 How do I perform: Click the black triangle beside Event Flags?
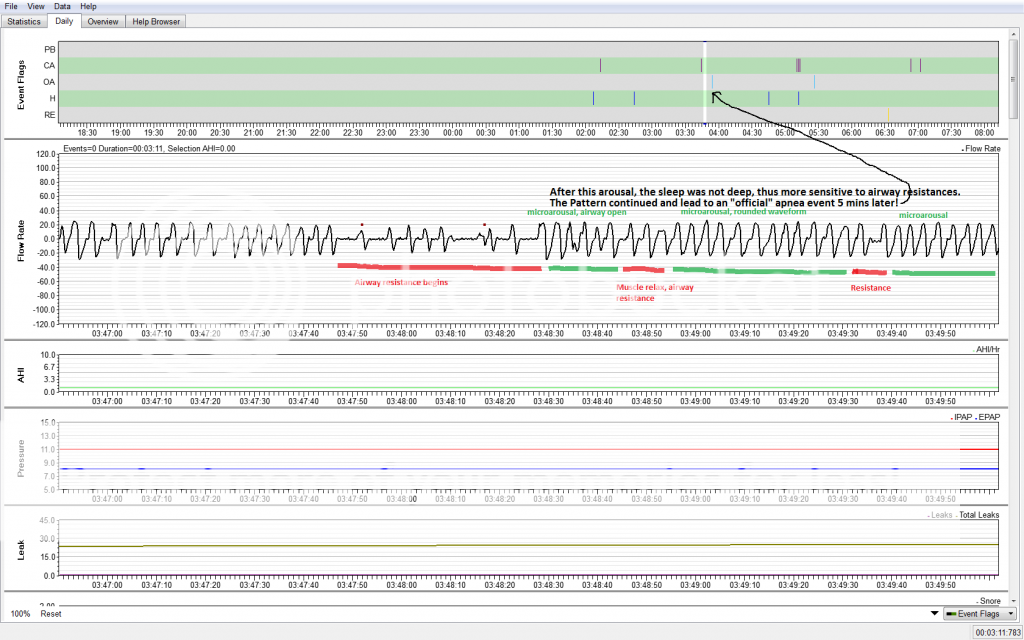pos(935,613)
